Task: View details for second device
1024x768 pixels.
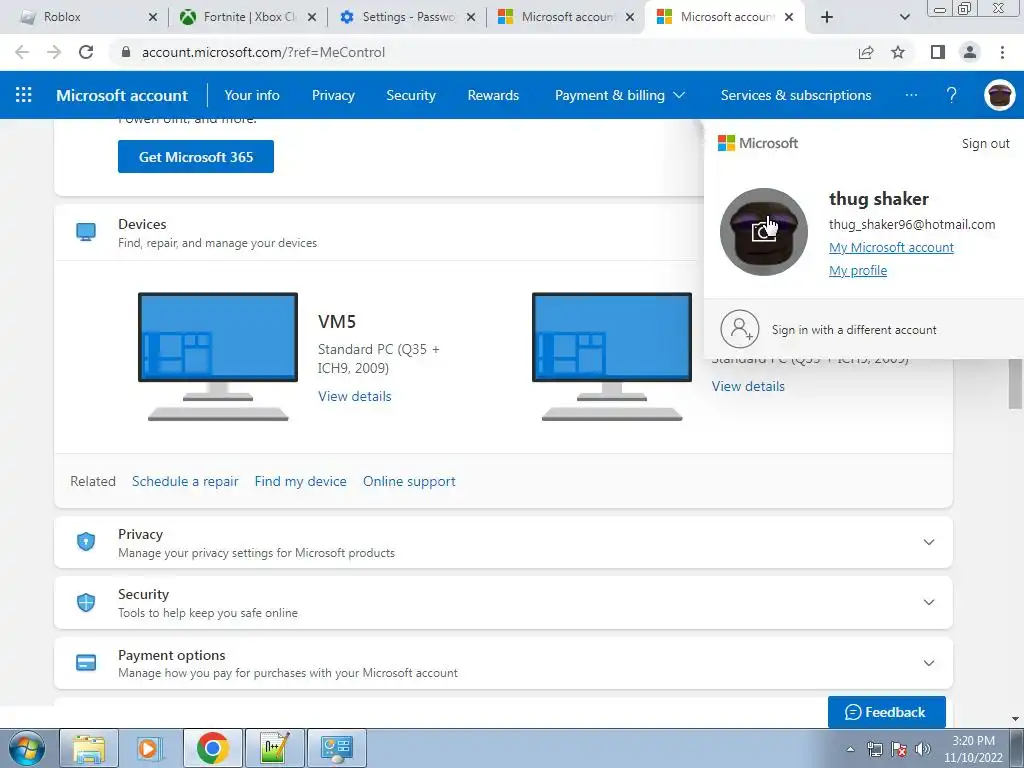Action: pyautogui.click(x=748, y=387)
